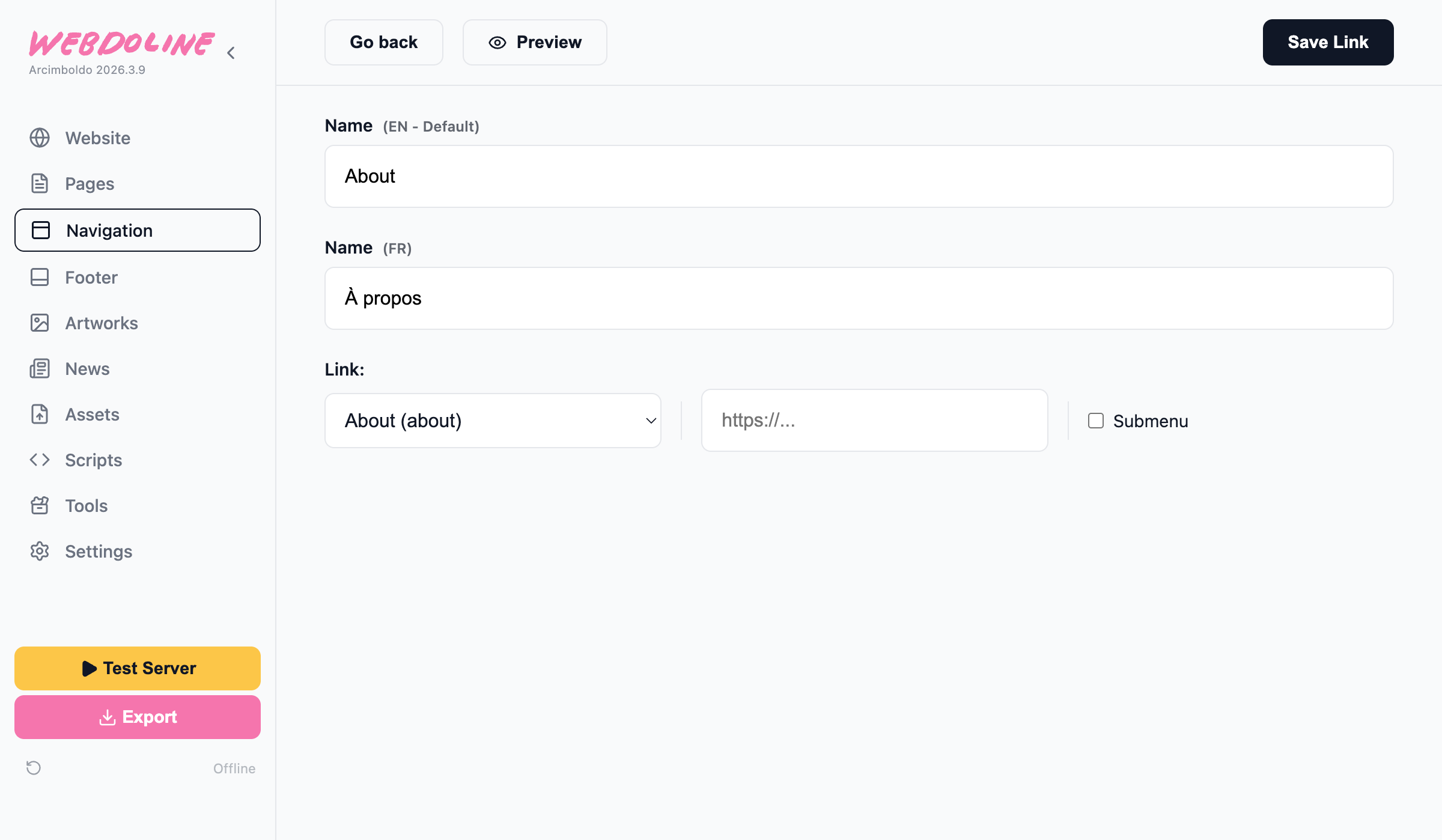Click the Scripts code brackets icon
1442x840 pixels.
point(40,460)
